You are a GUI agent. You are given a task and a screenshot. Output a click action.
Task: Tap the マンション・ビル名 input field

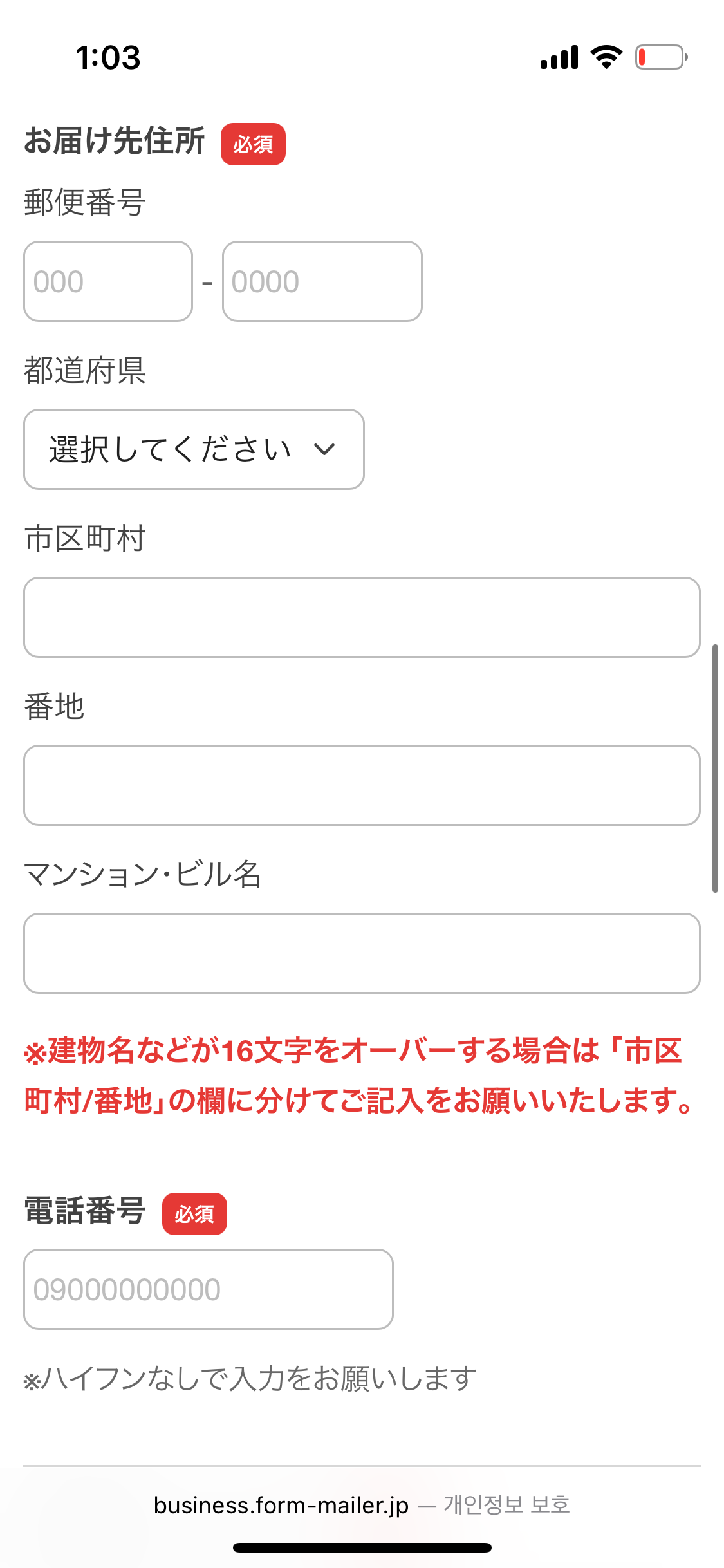[x=361, y=953]
